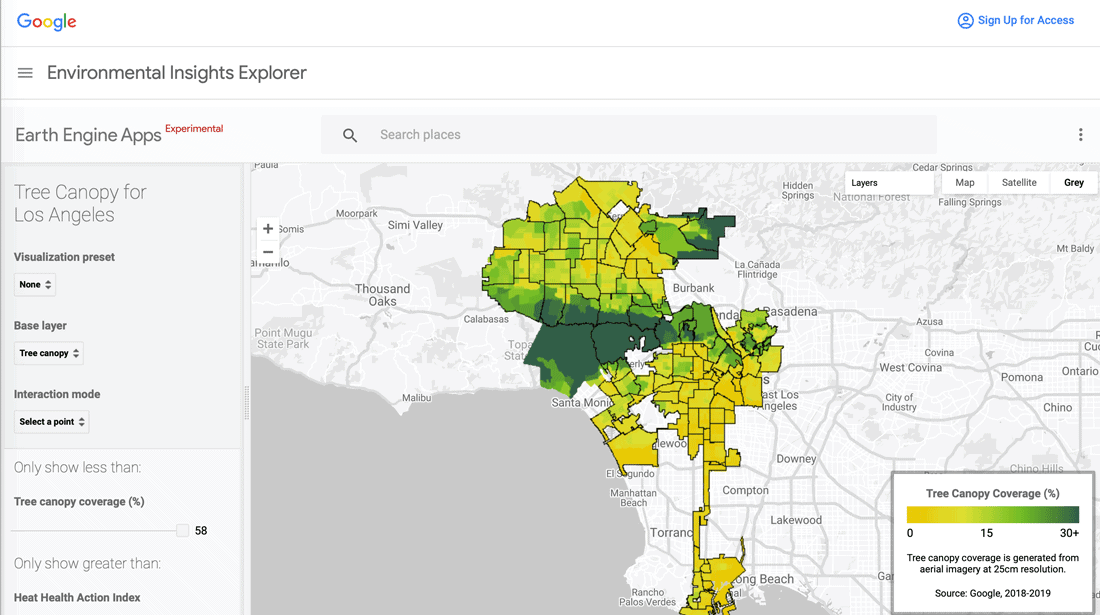Click the legend green gradient bar
Image resolution: width=1100 pixels, height=615 pixels.
(x=993, y=515)
